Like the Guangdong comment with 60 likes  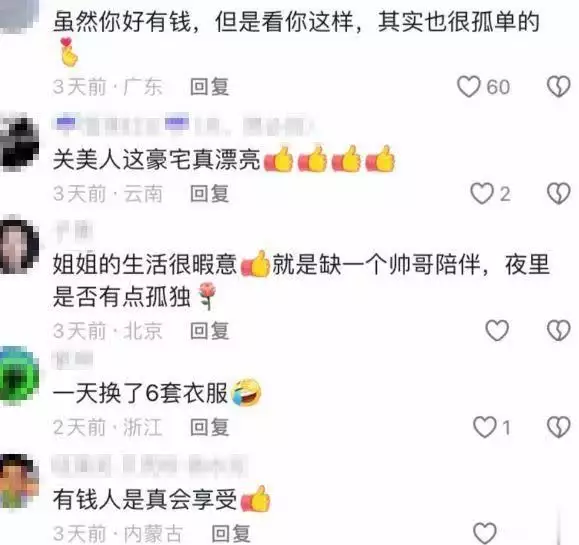point(469,87)
